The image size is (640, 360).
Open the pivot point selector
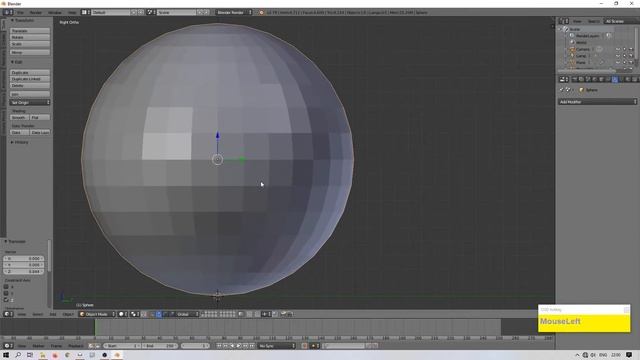135,314
